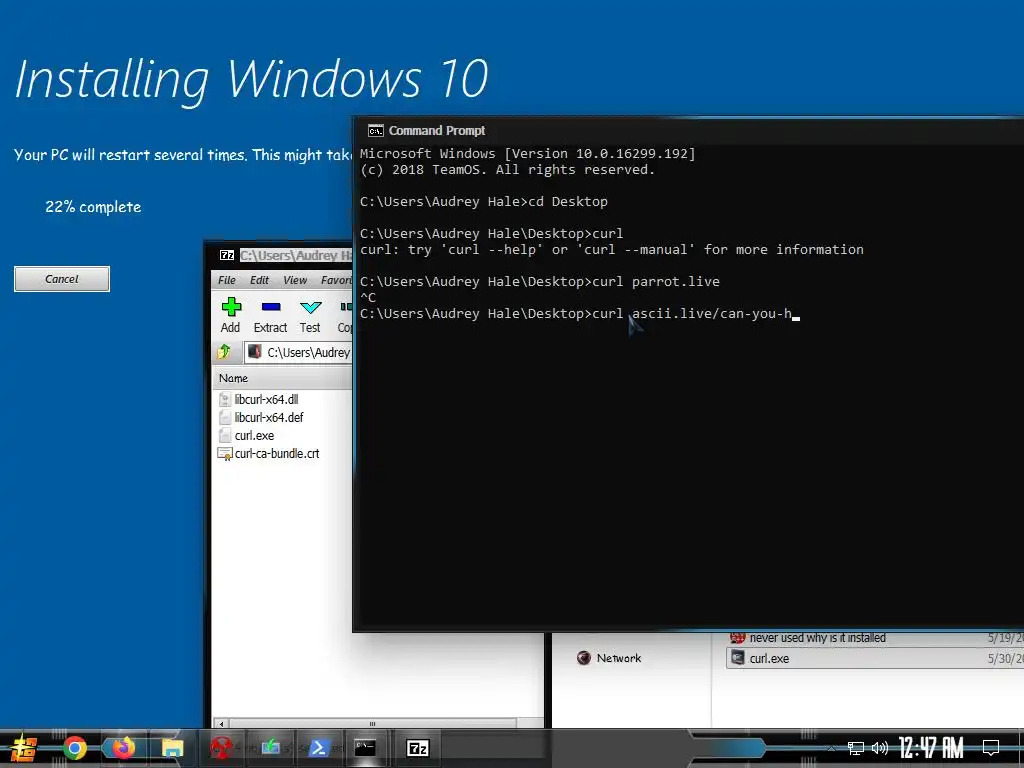The height and width of the screenshot is (768, 1024).
Task: Click the certificate icon of curl-ca-bundle.crt
Action: tap(225, 454)
